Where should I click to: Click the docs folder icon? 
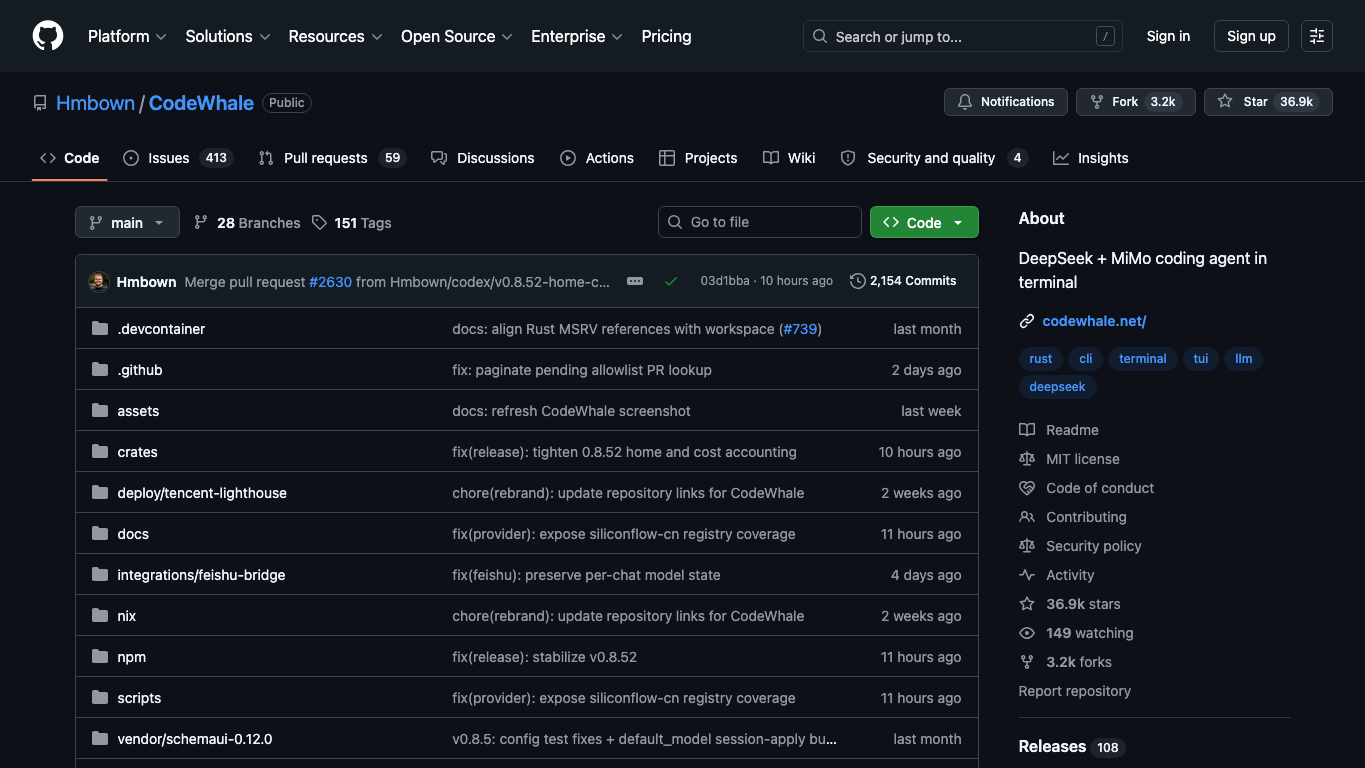[x=100, y=534]
